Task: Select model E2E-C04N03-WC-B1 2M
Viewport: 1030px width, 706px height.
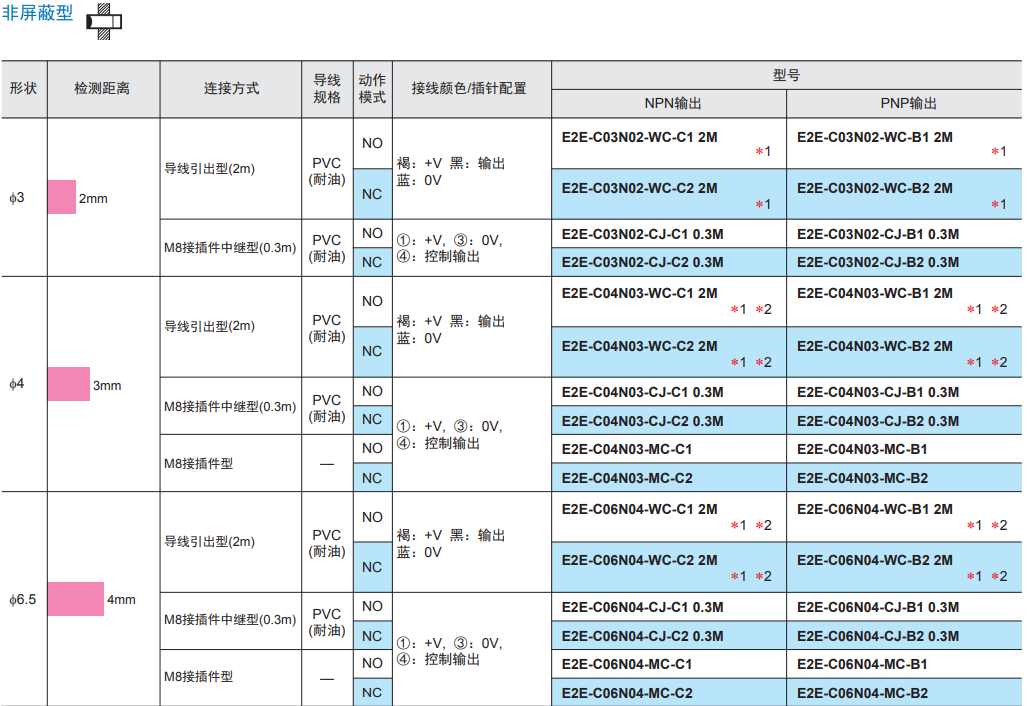Action: click(x=874, y=294)
